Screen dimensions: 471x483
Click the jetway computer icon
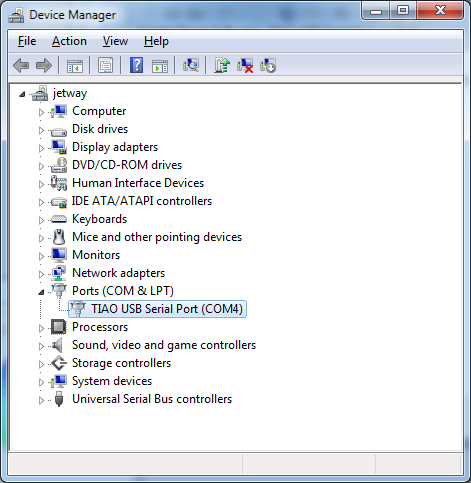click(40, 93)
